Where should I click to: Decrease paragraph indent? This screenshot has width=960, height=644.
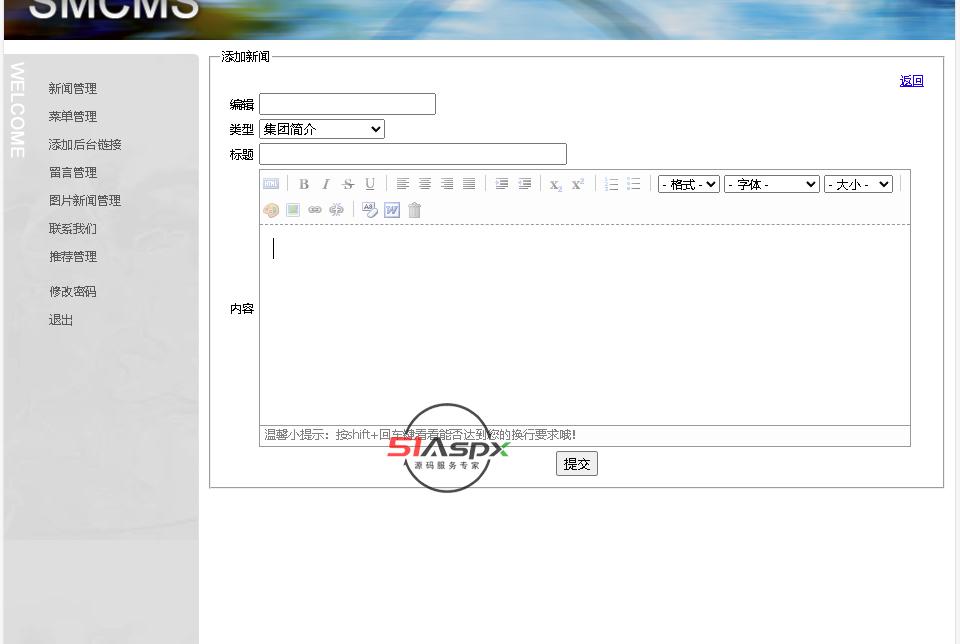(x=524, y=184)
